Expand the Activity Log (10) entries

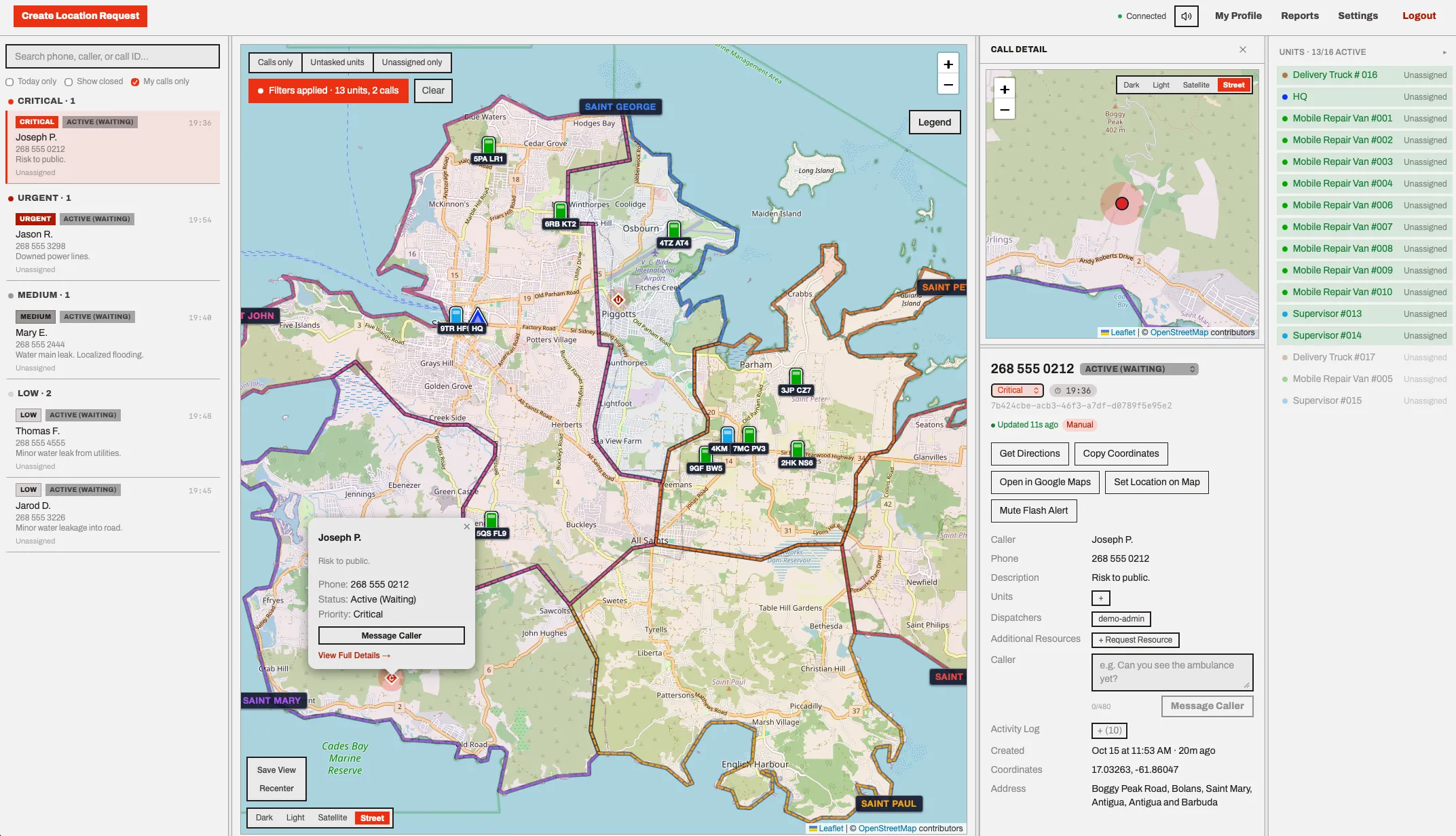[x=1109, y=731]
